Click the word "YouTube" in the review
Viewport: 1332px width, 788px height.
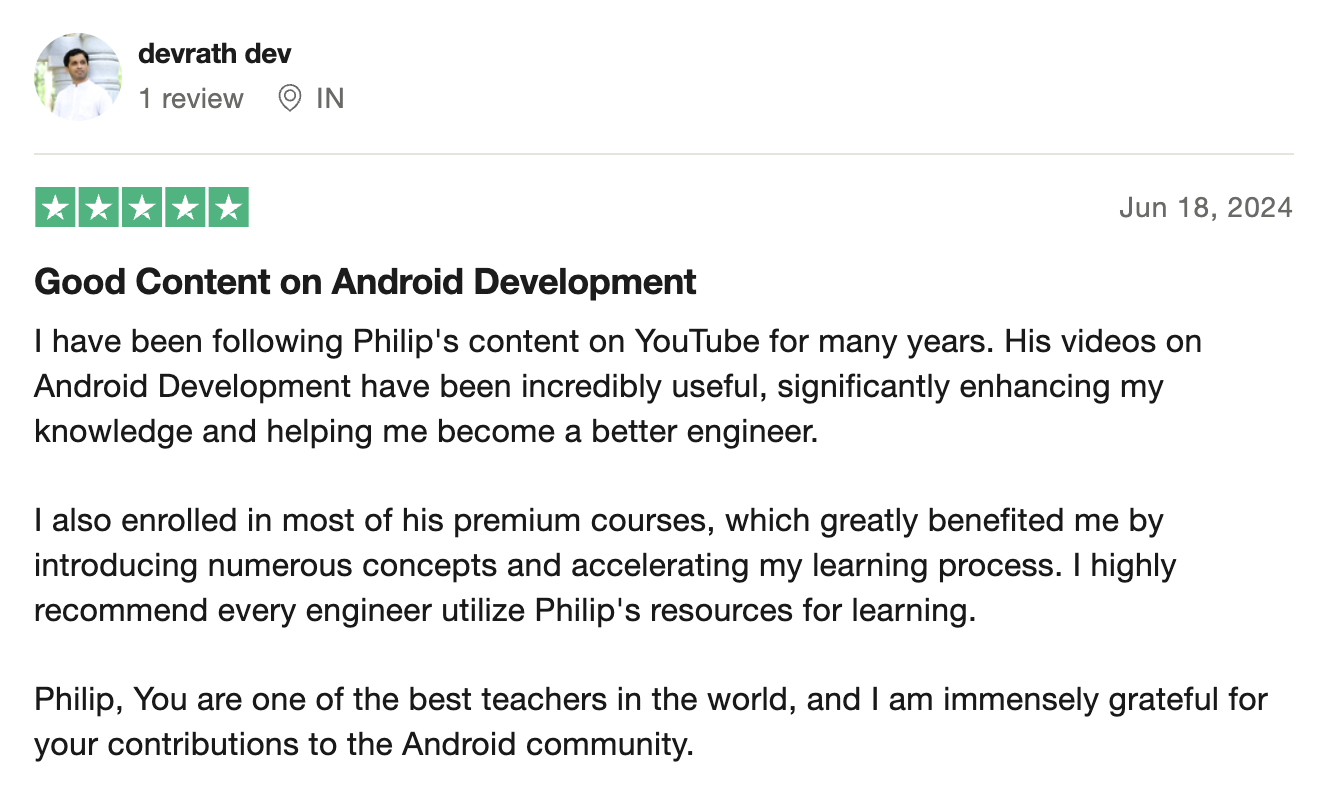697,341
